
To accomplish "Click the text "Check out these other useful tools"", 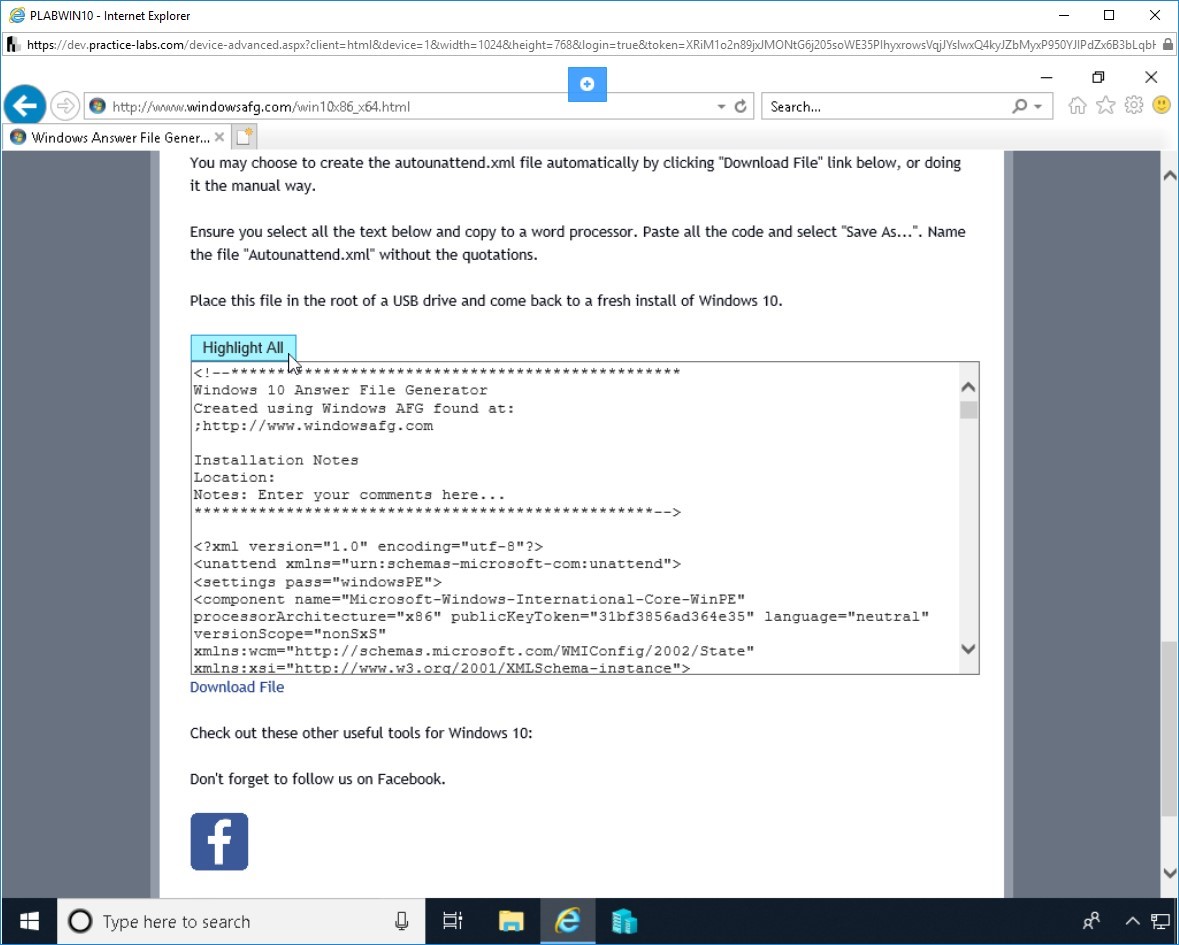I will 305,733.
